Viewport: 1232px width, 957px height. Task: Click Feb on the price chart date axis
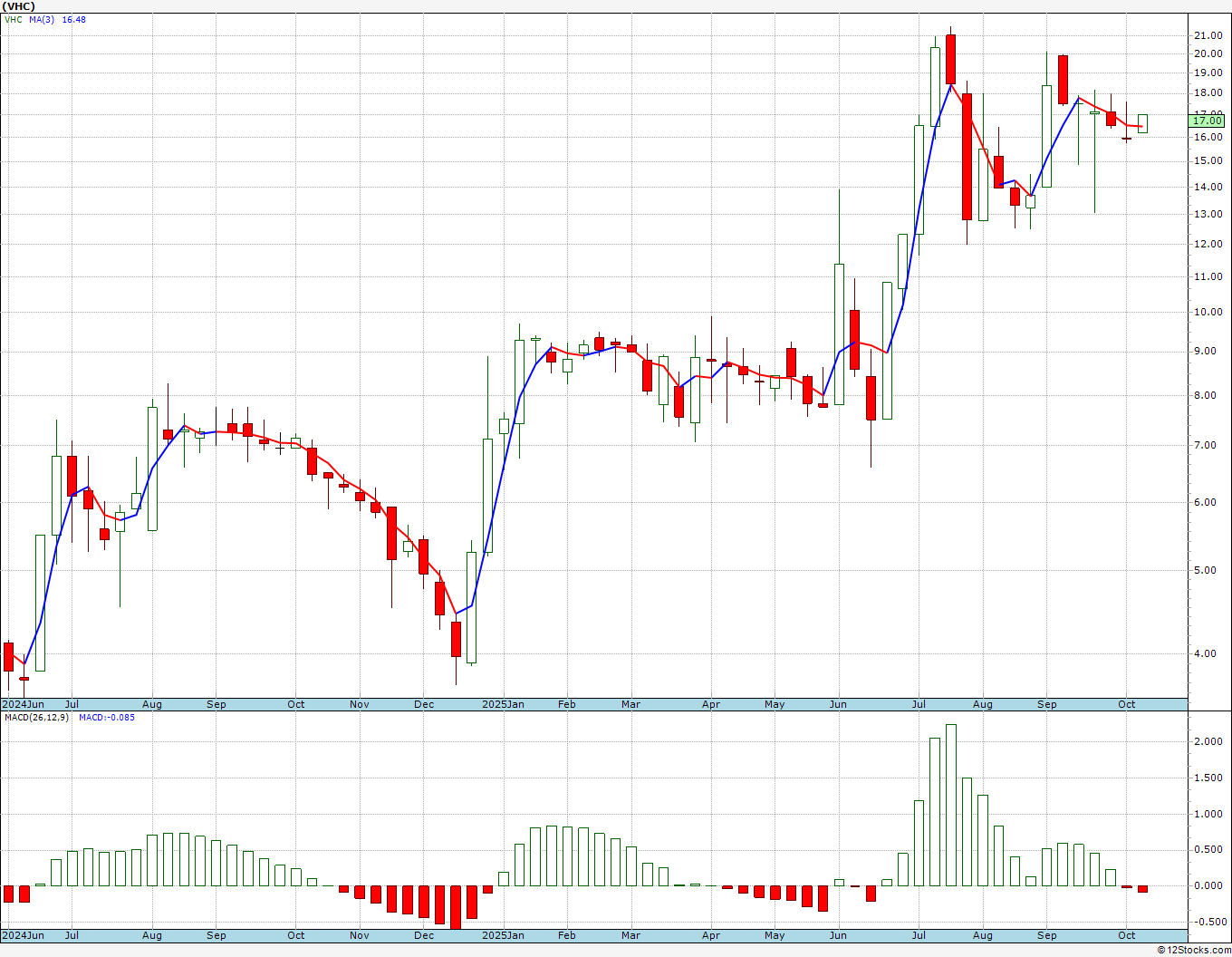pos(567,704)
